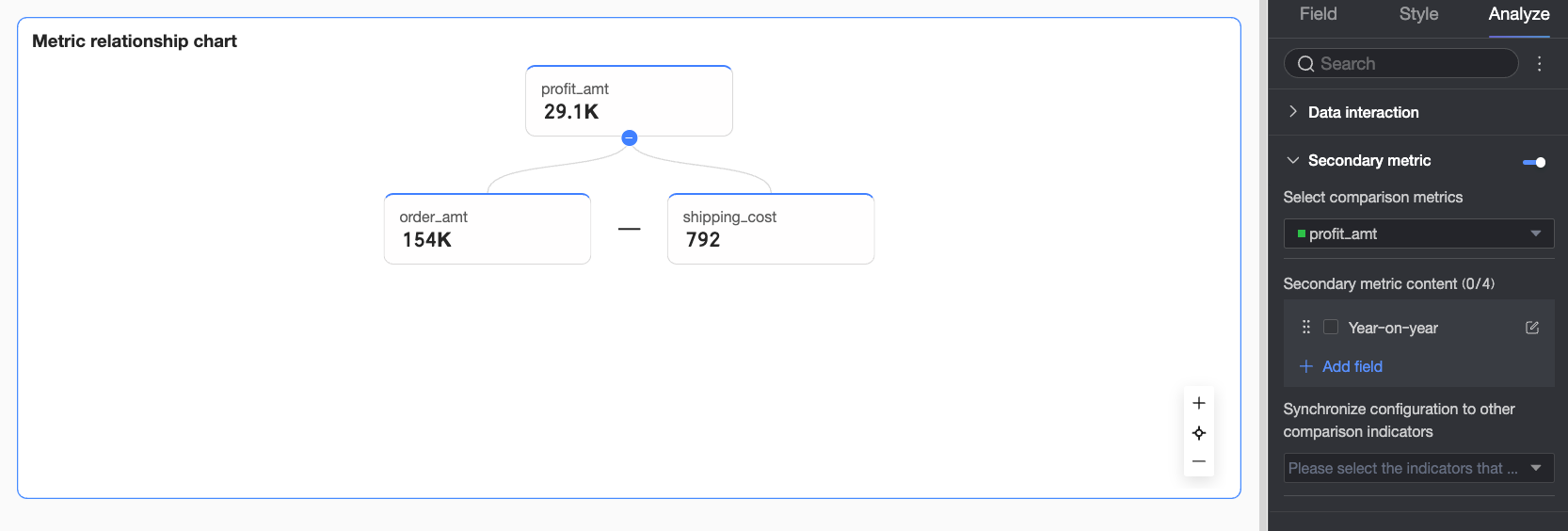1568x531 pixels.
Task: Click the drag handle beside Year-on-year
Action: pos(1306,328)
